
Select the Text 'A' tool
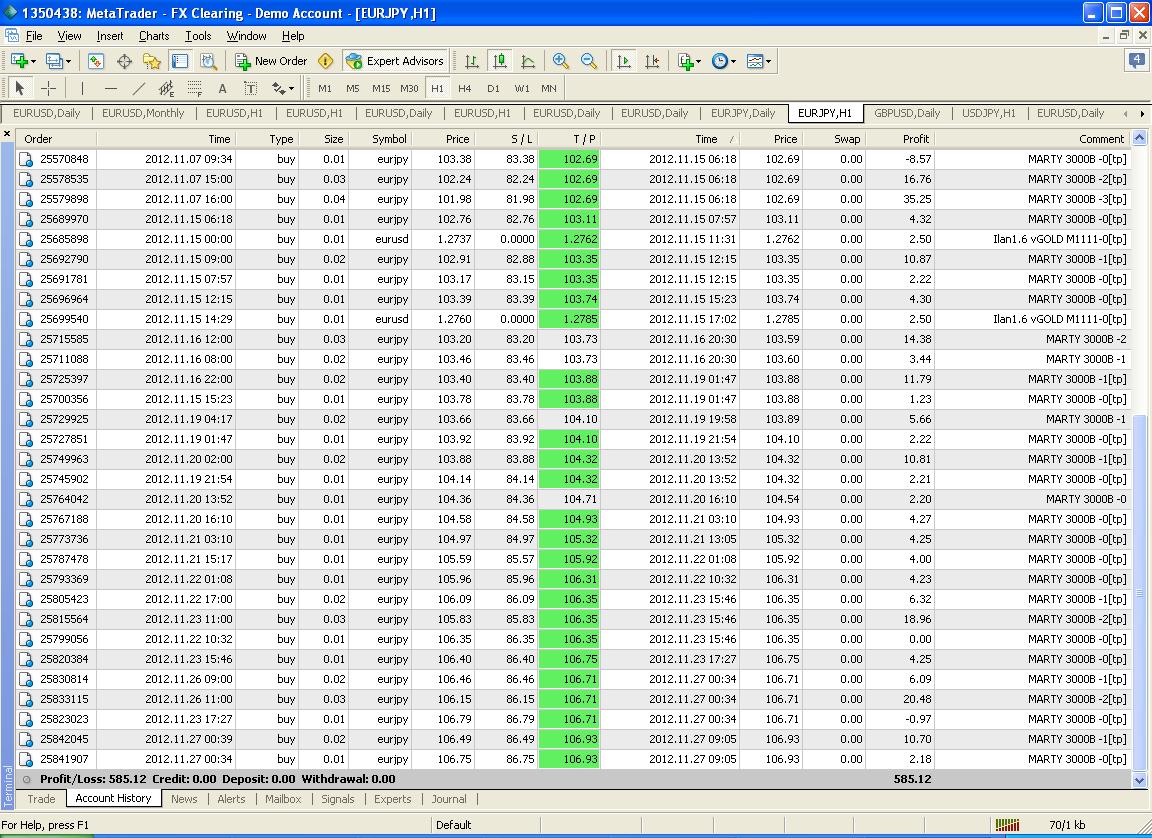tap(223, 89)
